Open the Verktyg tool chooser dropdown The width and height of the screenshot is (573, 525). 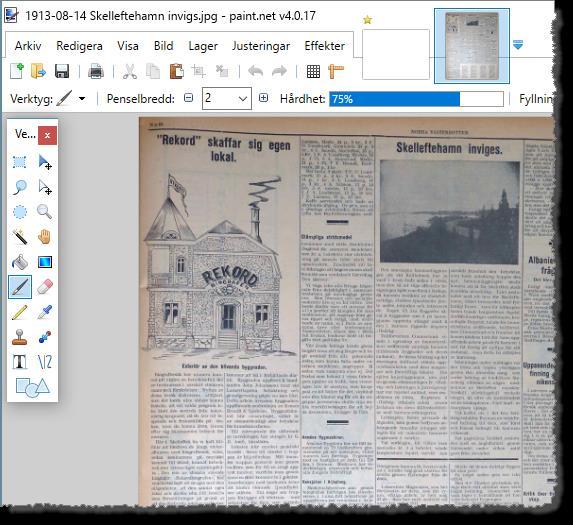click(x=82, y=99)
